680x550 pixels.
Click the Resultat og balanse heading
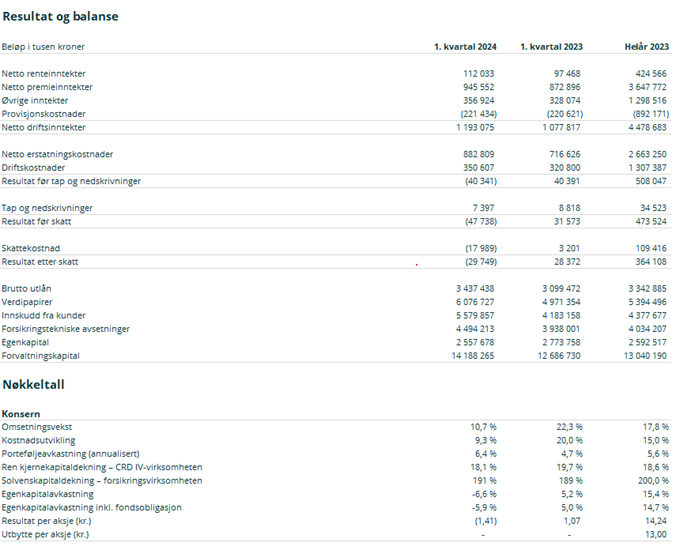(59, 17)
